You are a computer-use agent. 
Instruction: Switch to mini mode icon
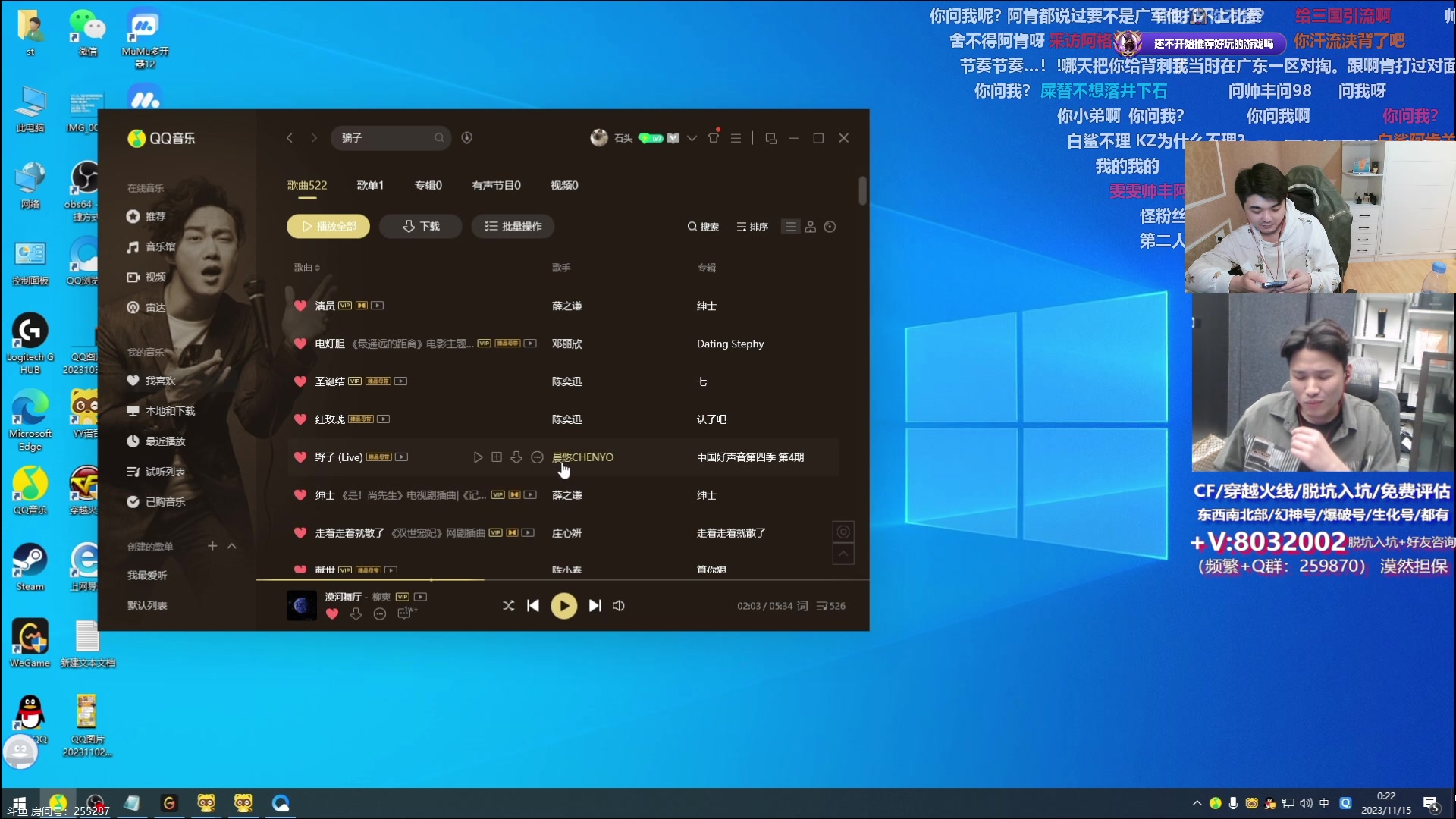[771, 138]
